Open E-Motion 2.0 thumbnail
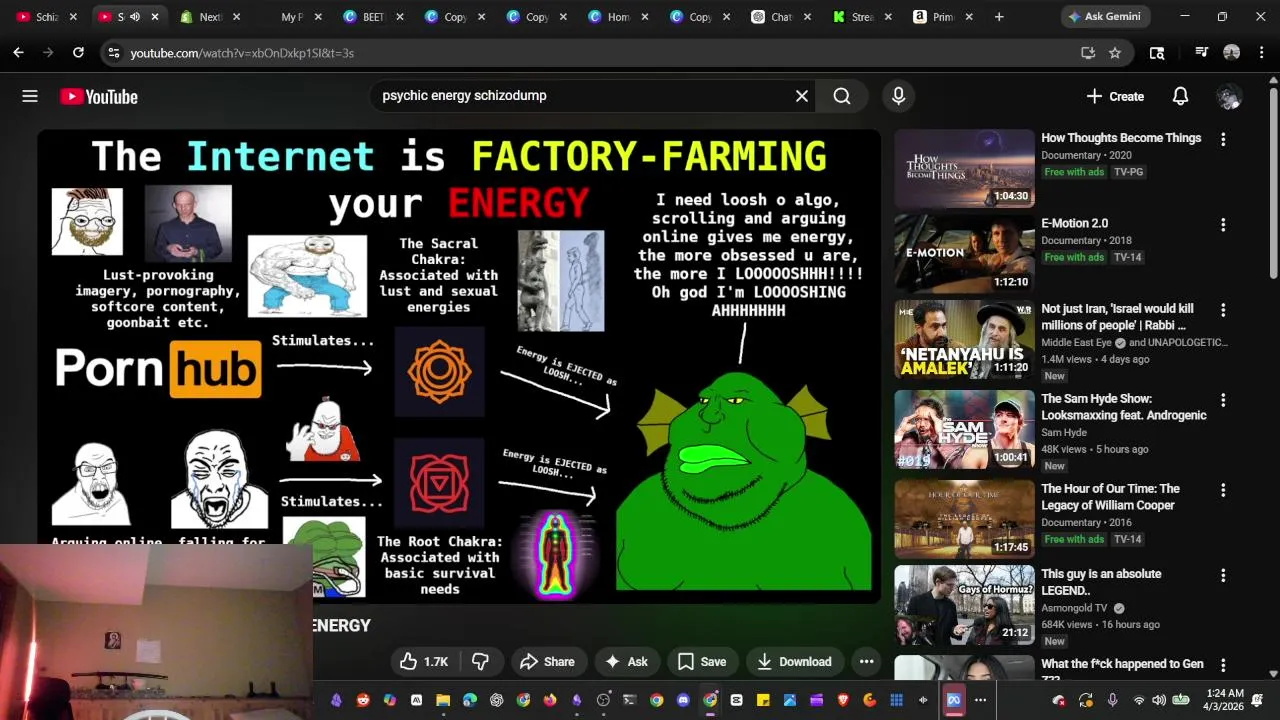The width and height of the screenshot is (1280, 720). (964, 254)
